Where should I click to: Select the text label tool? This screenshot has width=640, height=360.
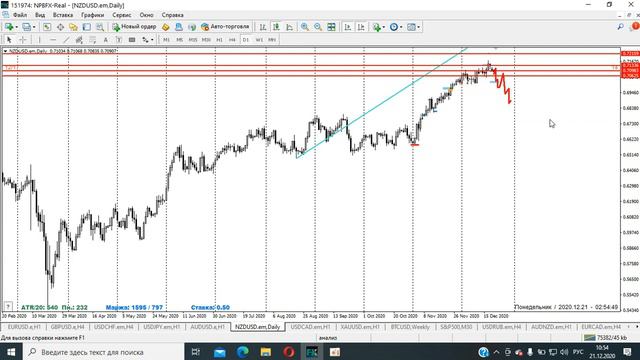coord(119,40)
